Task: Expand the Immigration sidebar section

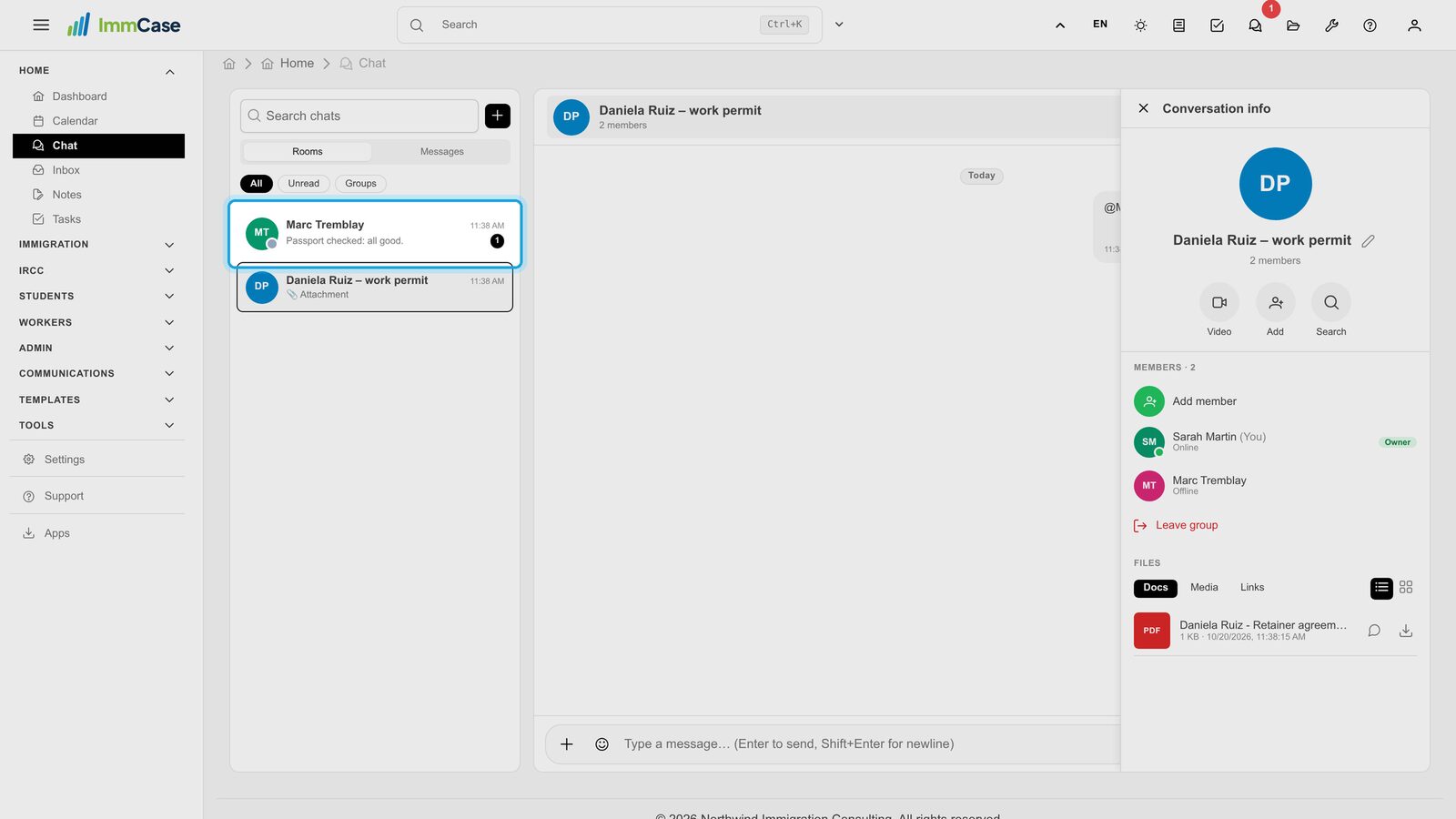Action: (97, 245)
